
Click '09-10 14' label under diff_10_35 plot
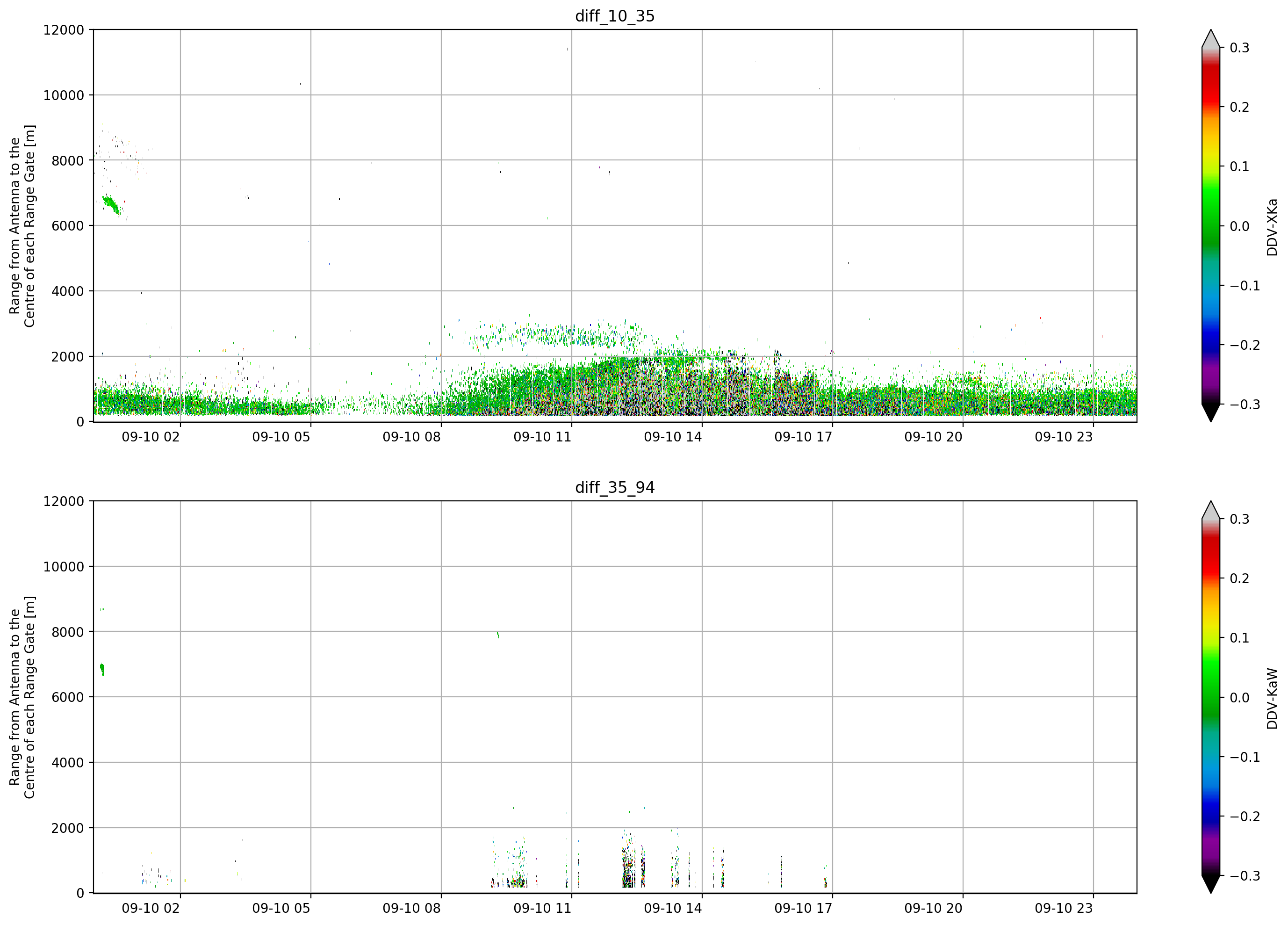pyautogui.click(x=673, y=437)
